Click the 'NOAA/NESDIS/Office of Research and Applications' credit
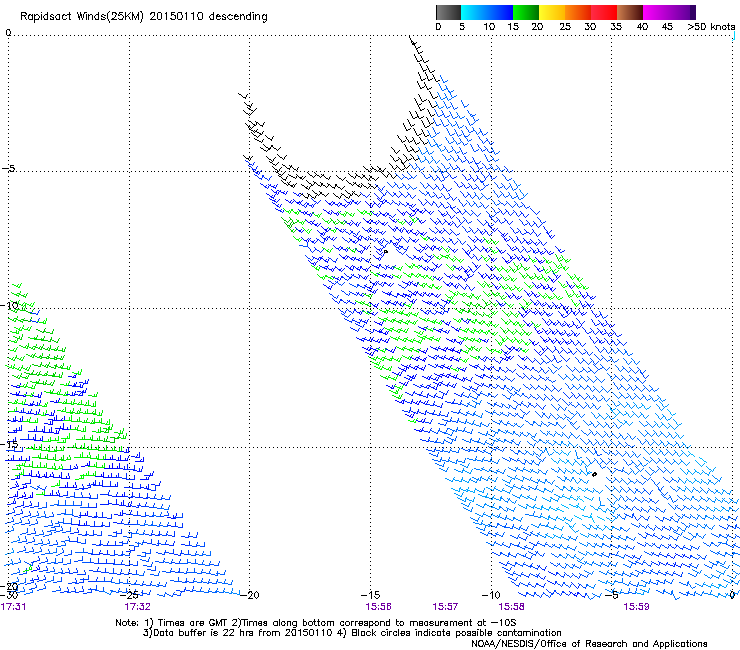Image resolution: width=740 pixels, height=650 pixels. point(589,643)
